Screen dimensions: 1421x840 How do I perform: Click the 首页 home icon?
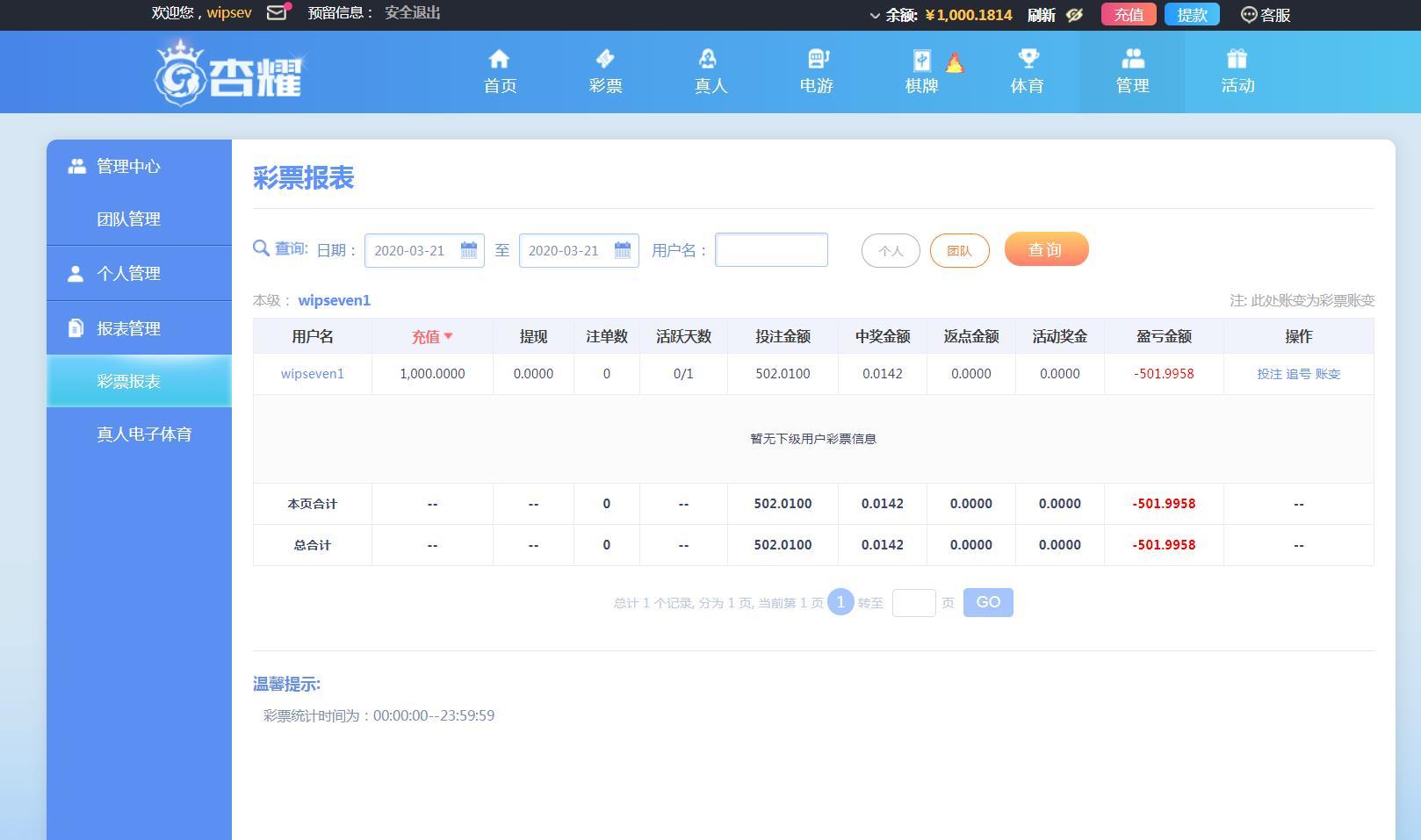[500, 60]
